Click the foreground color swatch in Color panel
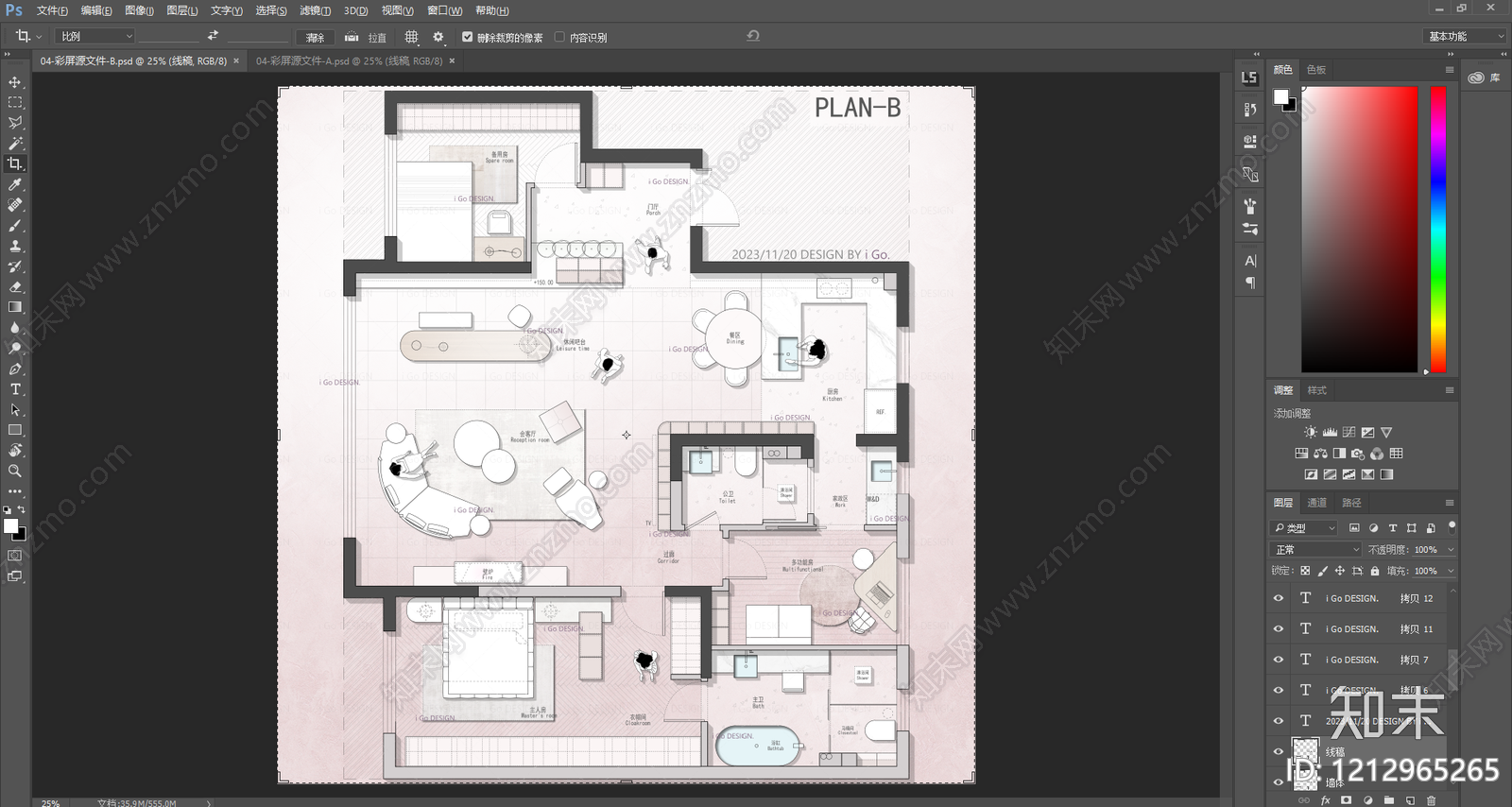 1280,96
